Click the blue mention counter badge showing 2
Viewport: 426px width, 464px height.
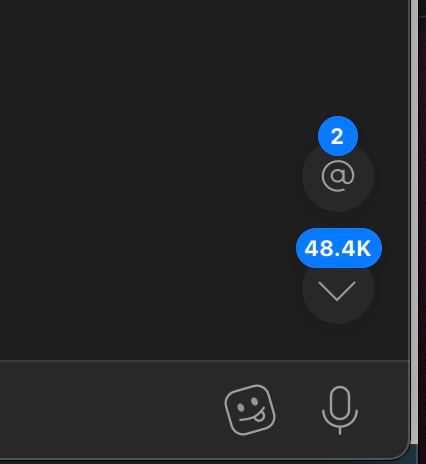(x=338, y=136)
